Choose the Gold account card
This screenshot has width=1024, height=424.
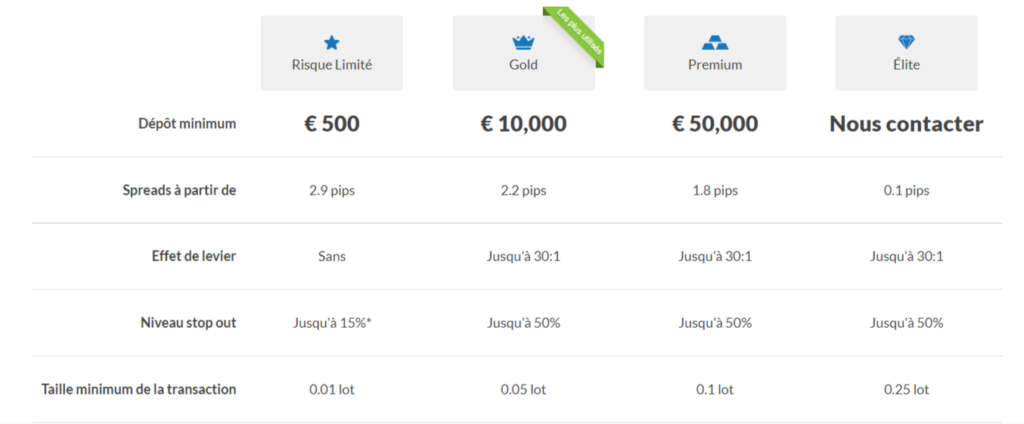click(524, 53)
